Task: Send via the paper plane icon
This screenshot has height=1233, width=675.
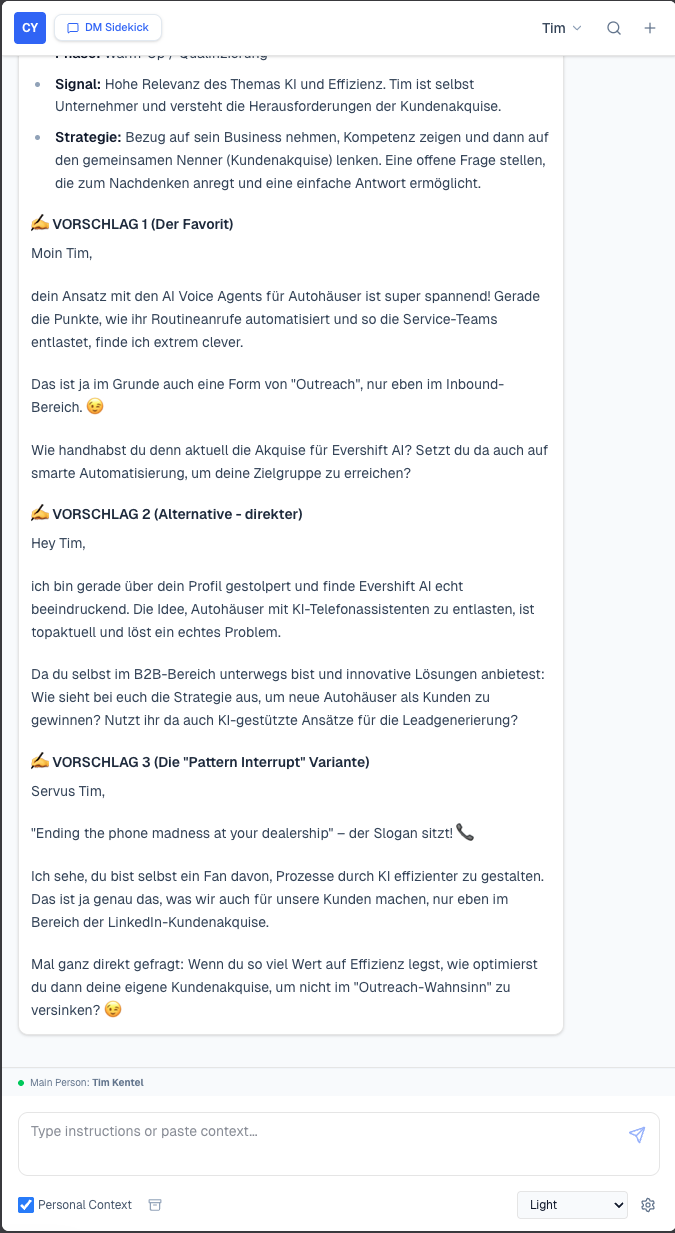Action: coord(637,1135)
